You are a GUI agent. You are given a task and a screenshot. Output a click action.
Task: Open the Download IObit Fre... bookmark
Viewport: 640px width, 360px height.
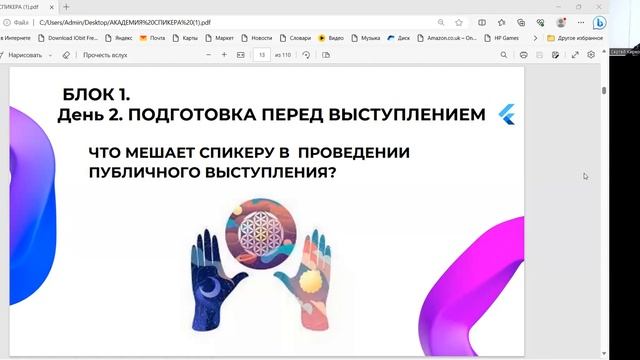point(68,38)
